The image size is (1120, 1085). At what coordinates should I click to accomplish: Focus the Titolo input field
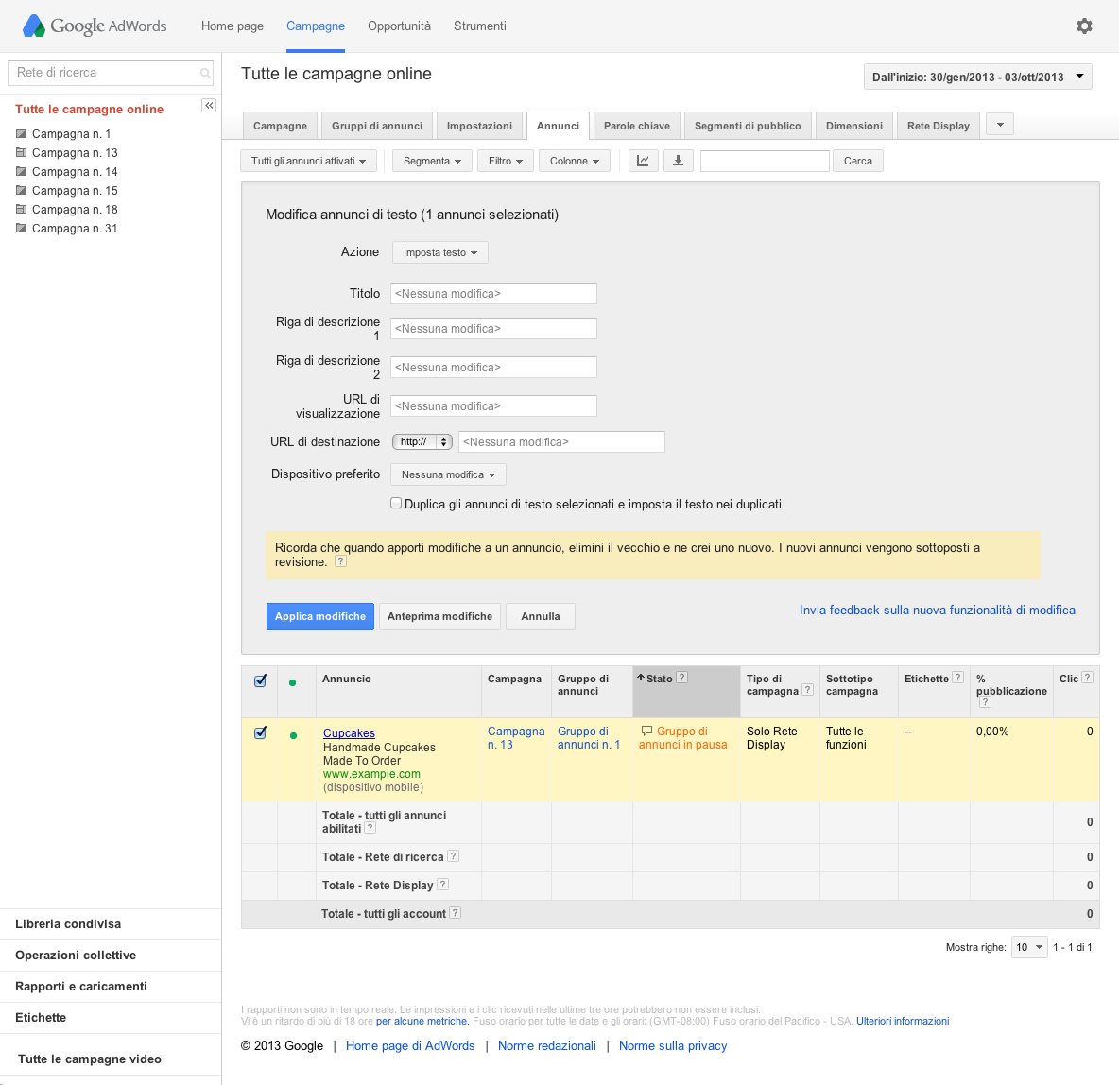click(493, 294)
